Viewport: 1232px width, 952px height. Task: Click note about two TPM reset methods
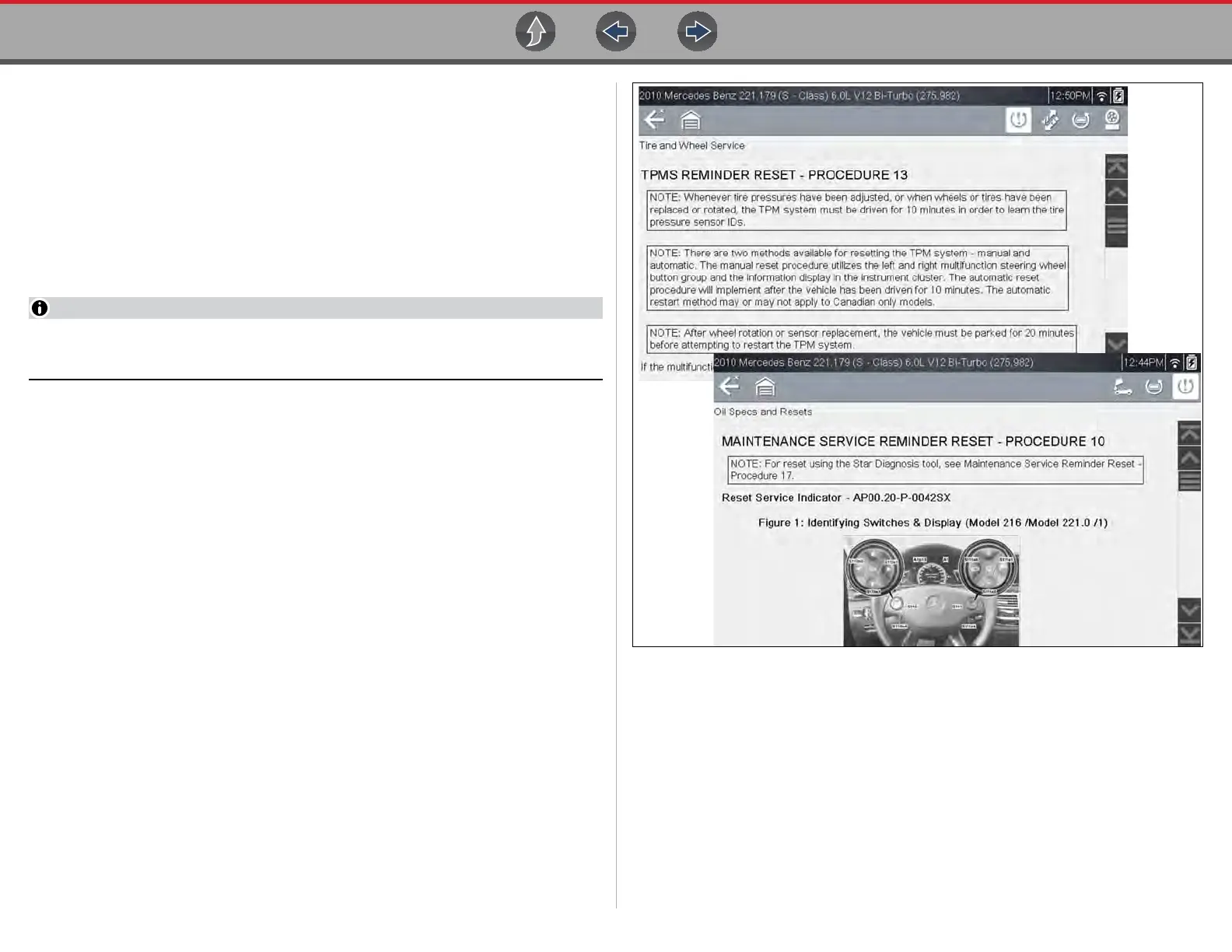pyautogui.click(x=857, y=278)
